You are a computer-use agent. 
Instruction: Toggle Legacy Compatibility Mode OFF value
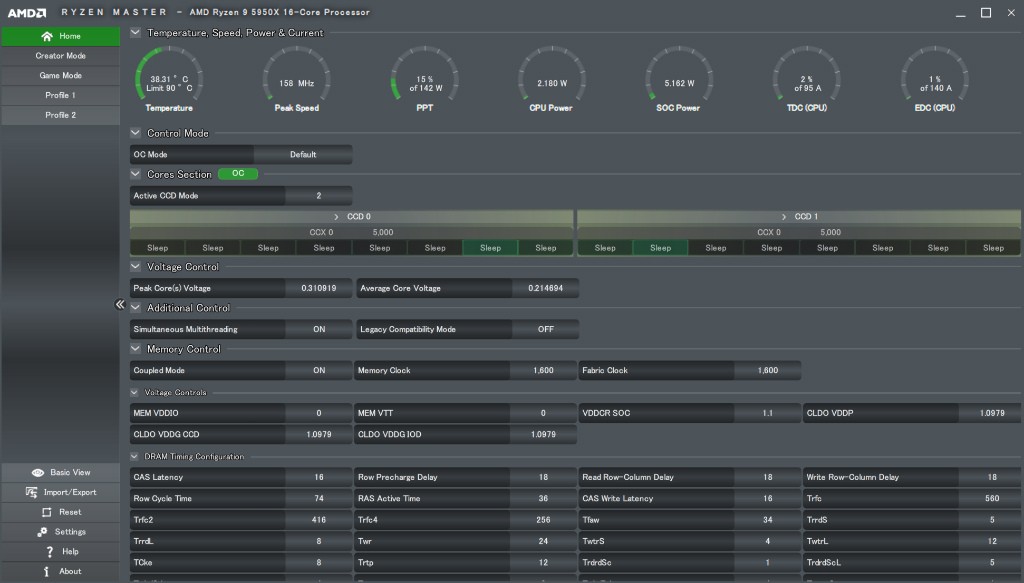click(x=545, y=329)
